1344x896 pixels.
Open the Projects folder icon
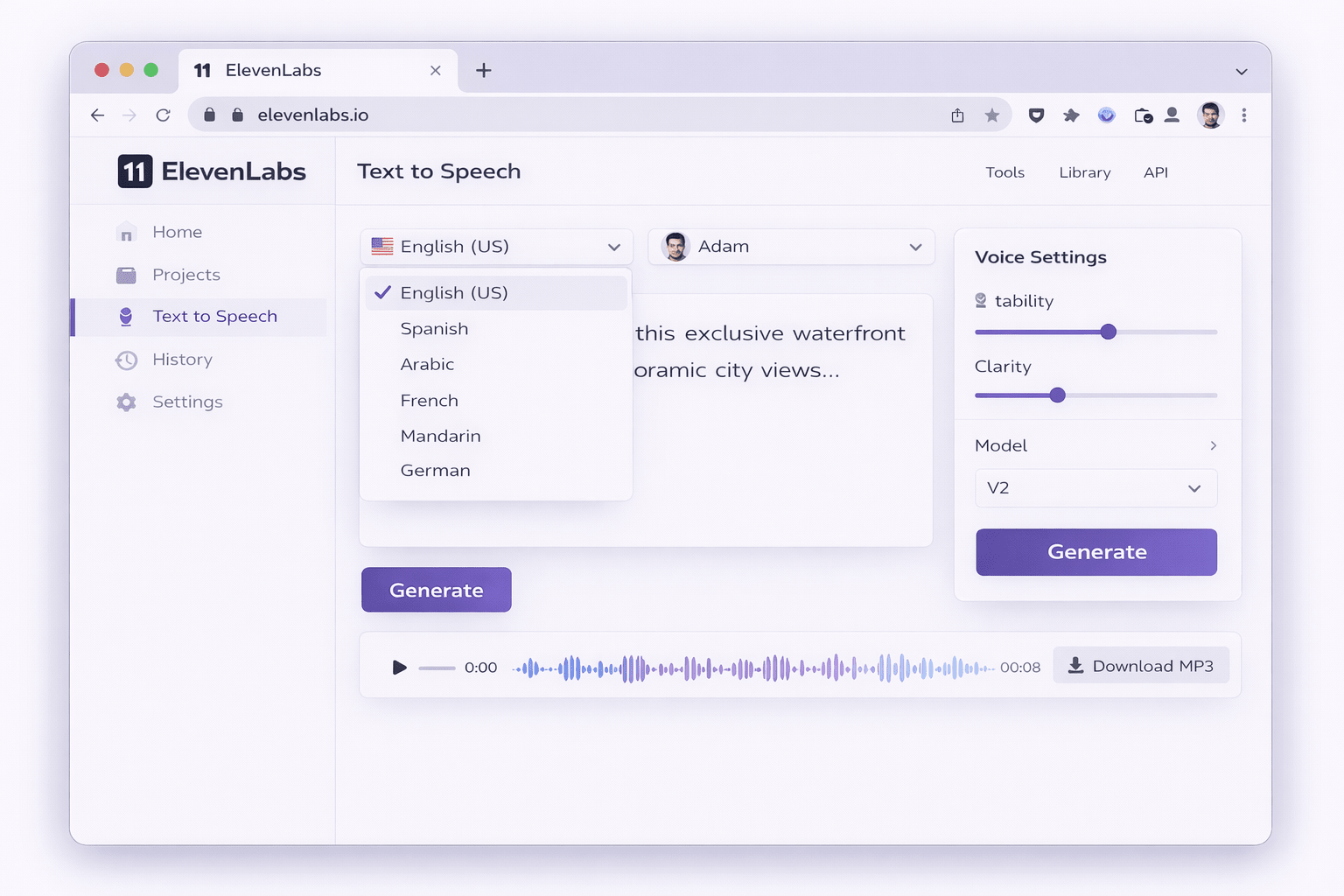coord(126,274)
